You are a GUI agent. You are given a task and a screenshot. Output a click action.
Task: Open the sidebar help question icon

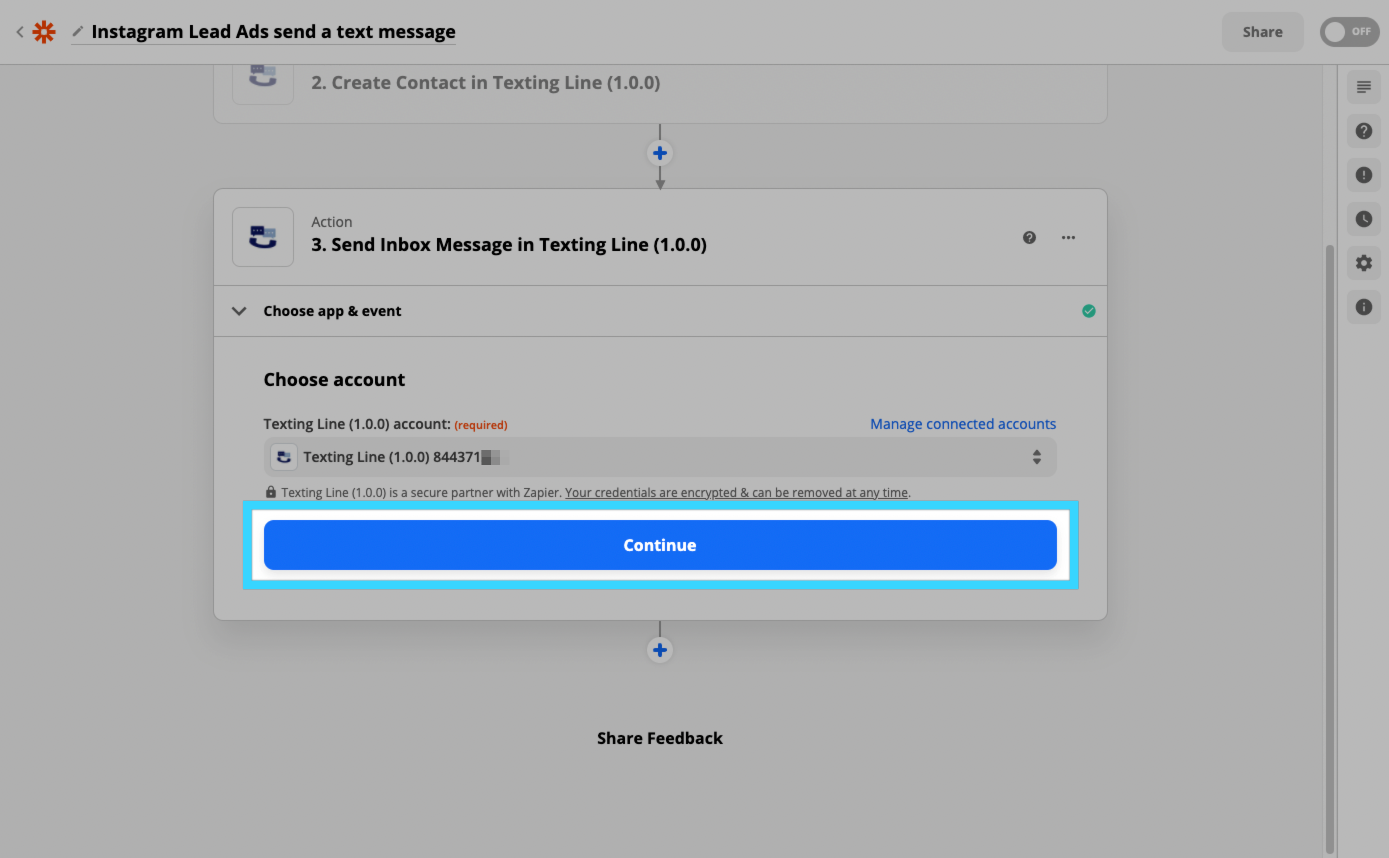click(x=1364, y=131)
